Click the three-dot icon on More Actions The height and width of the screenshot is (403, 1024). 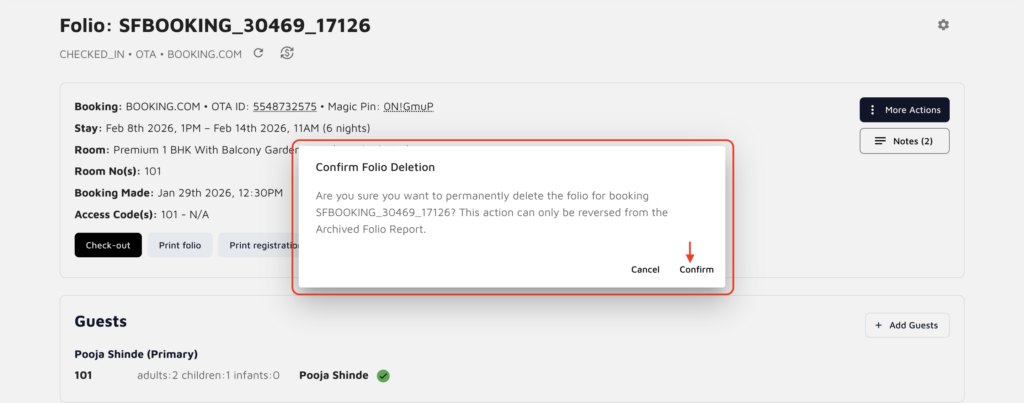(873, 110)
